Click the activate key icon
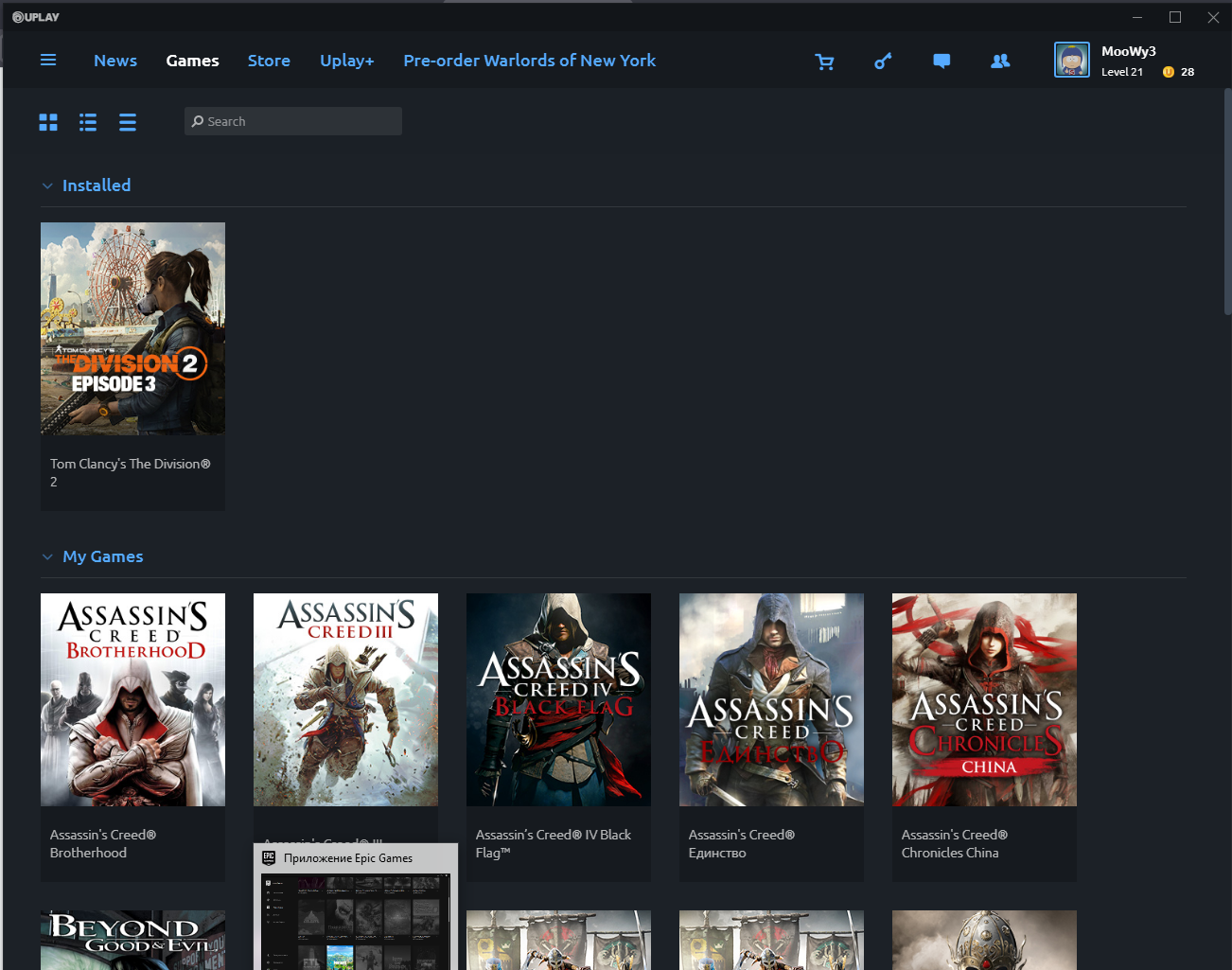 pos(883,62)
